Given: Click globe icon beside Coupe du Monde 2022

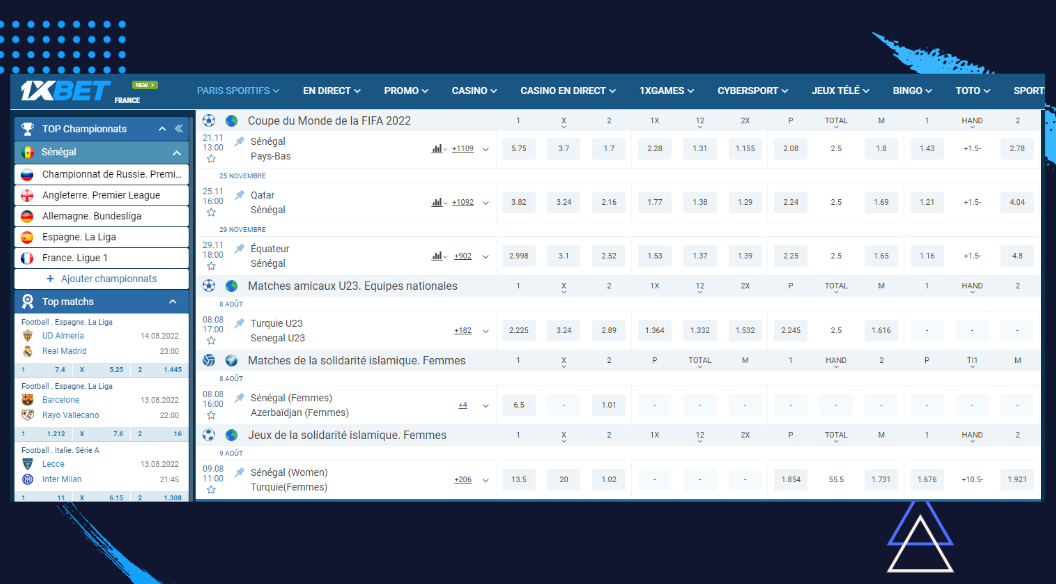Looking at the screenshot, I should 232,121.
